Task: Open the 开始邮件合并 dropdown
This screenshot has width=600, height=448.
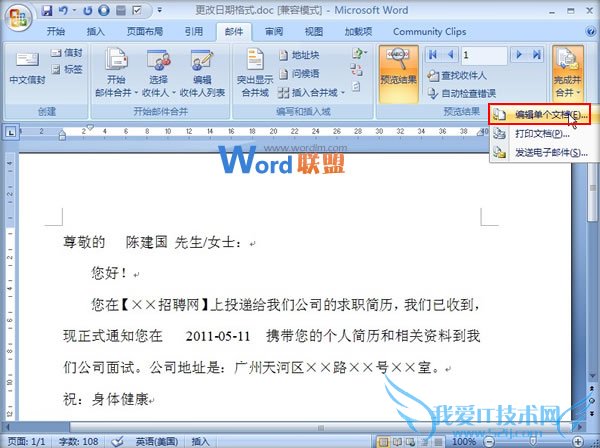Action: (116, 72)
